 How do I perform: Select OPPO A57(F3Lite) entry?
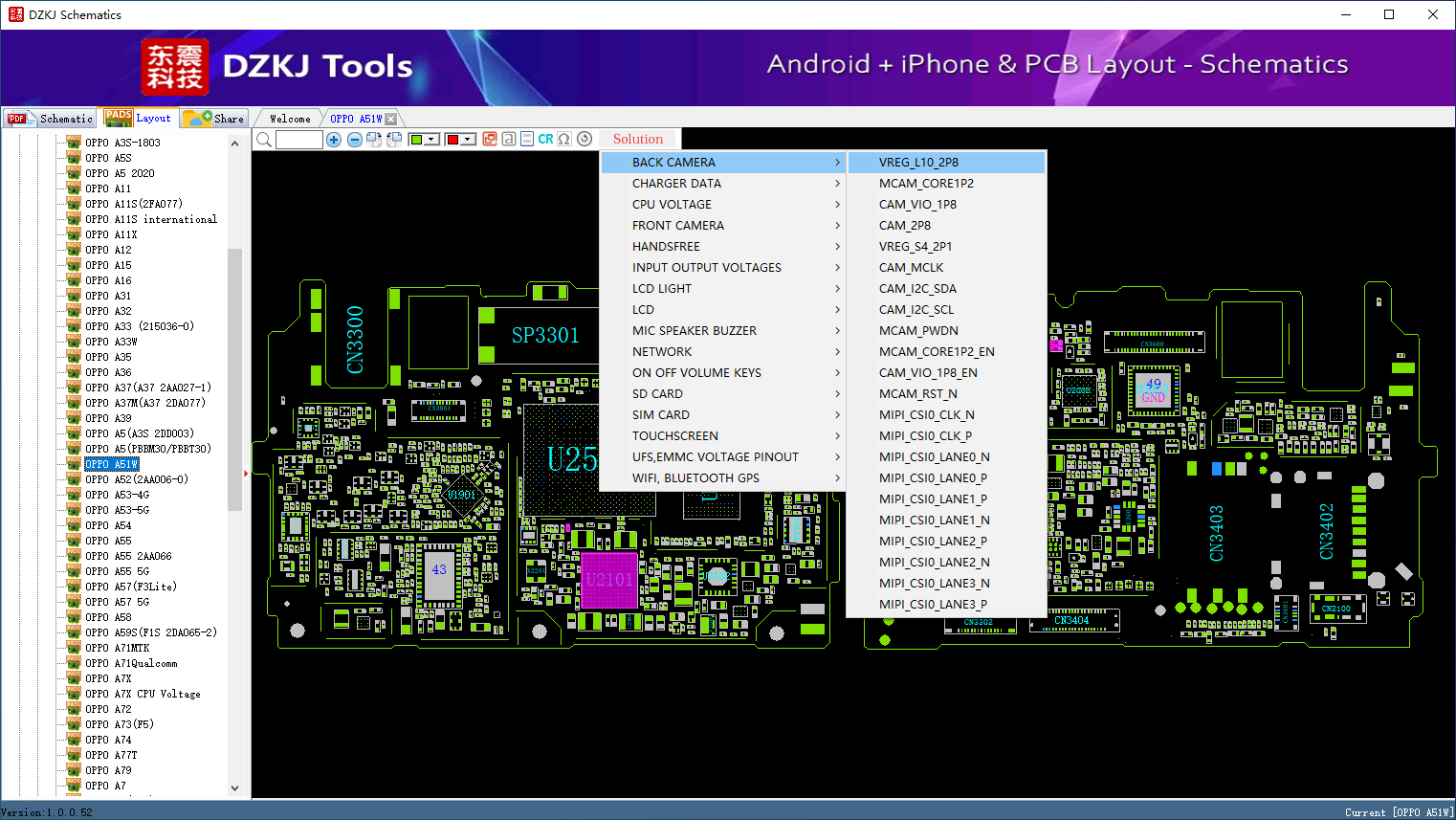pos(131,587)
